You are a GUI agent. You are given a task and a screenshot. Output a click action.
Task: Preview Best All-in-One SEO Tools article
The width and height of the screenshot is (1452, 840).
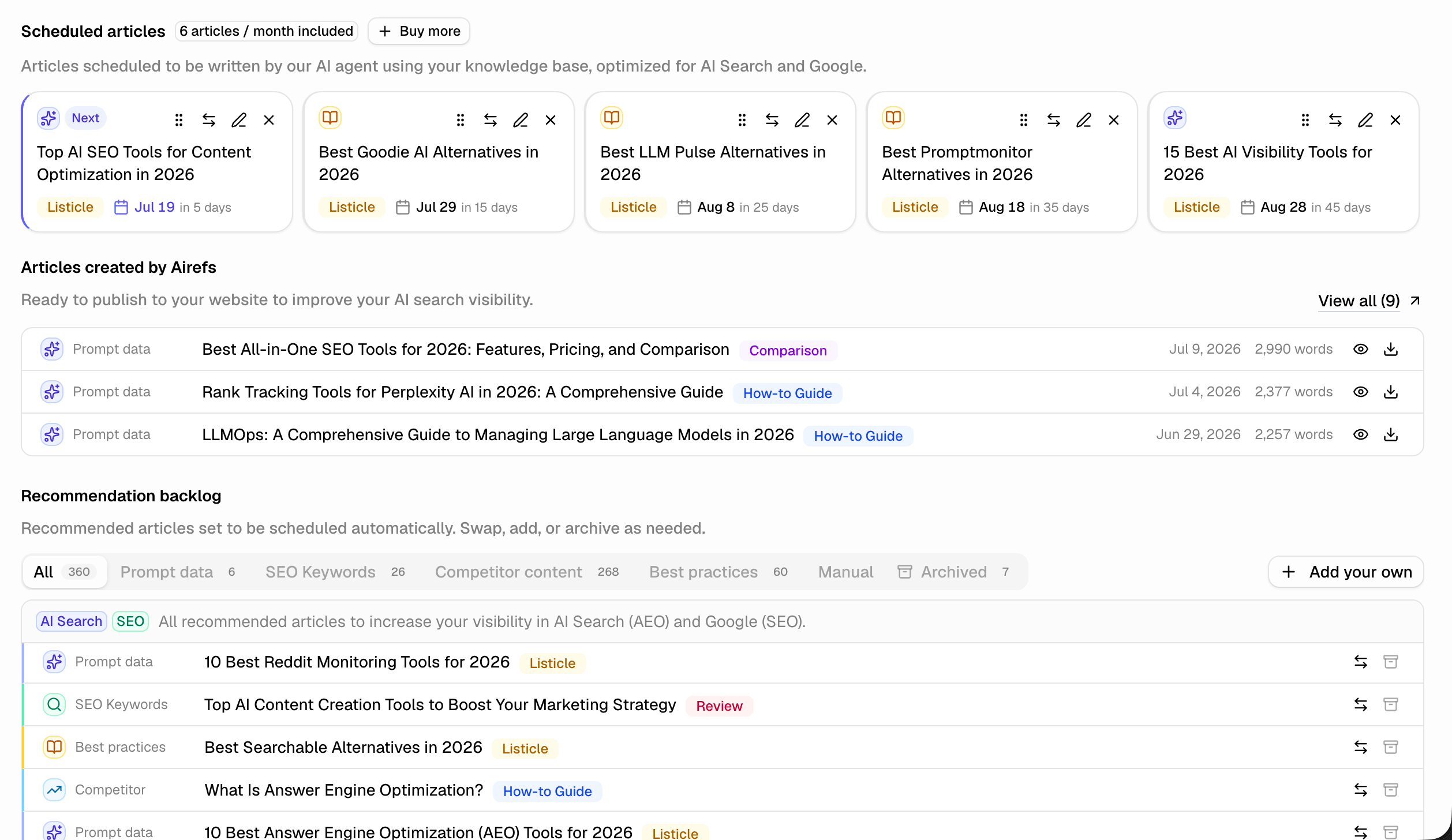point(1361,349)
